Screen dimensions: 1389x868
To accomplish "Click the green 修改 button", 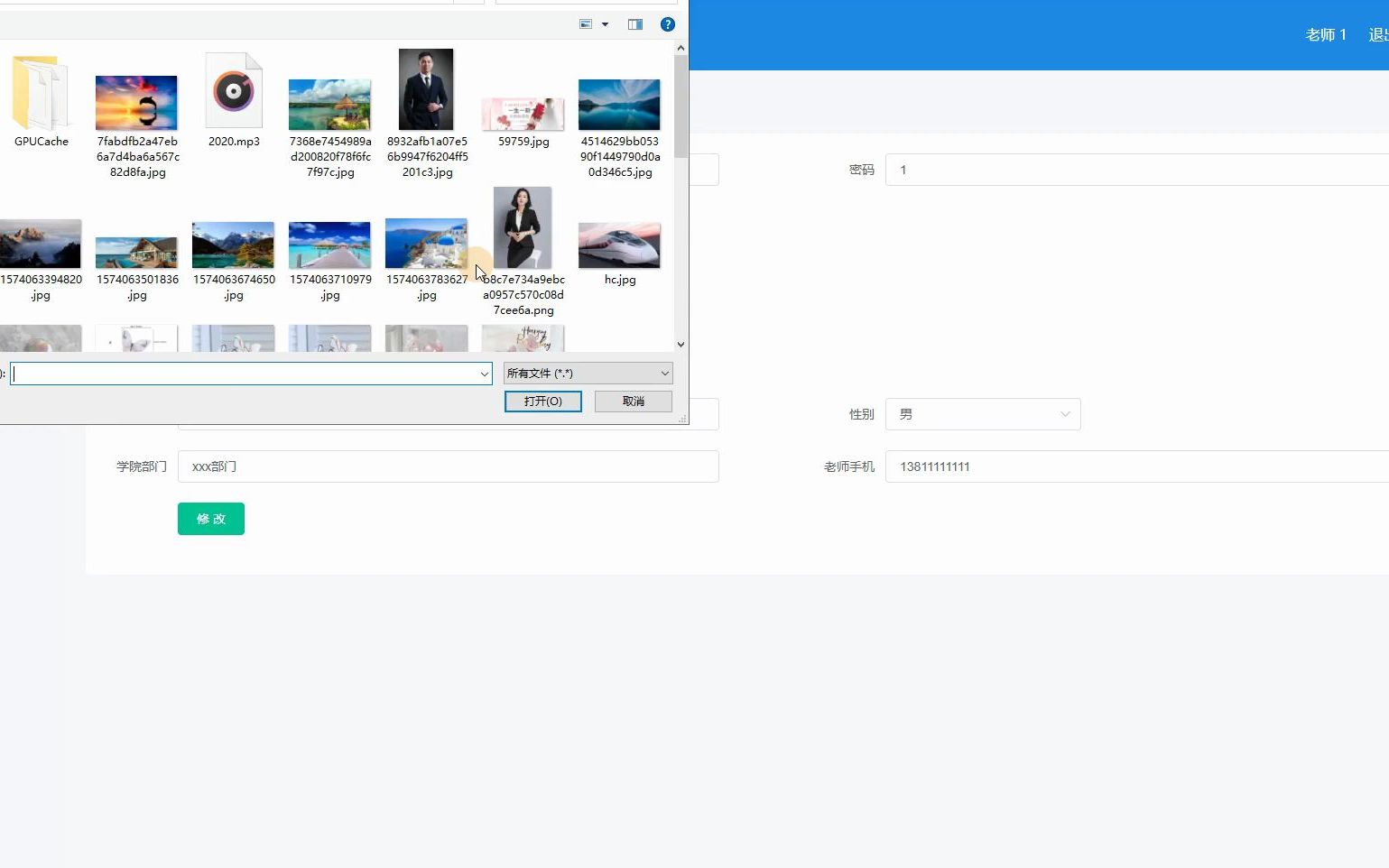I will tap(211, 519).
